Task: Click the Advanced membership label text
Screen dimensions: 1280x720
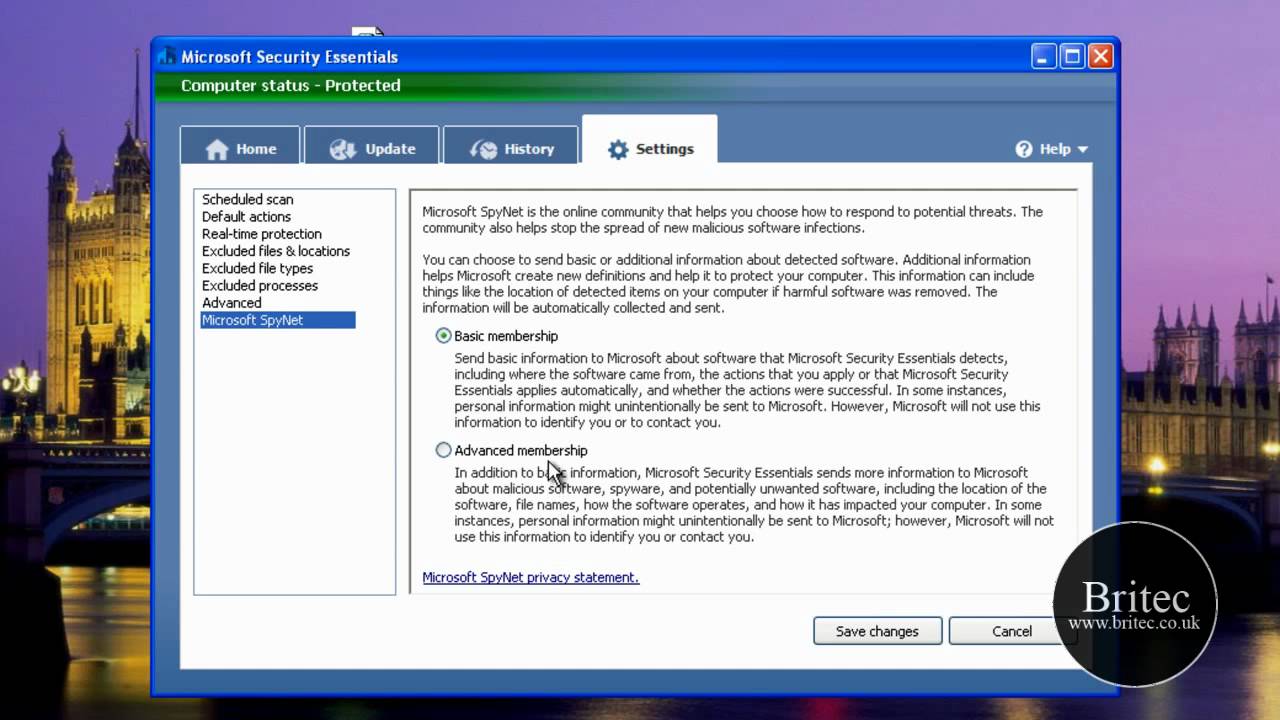Action: click(521, 450)
